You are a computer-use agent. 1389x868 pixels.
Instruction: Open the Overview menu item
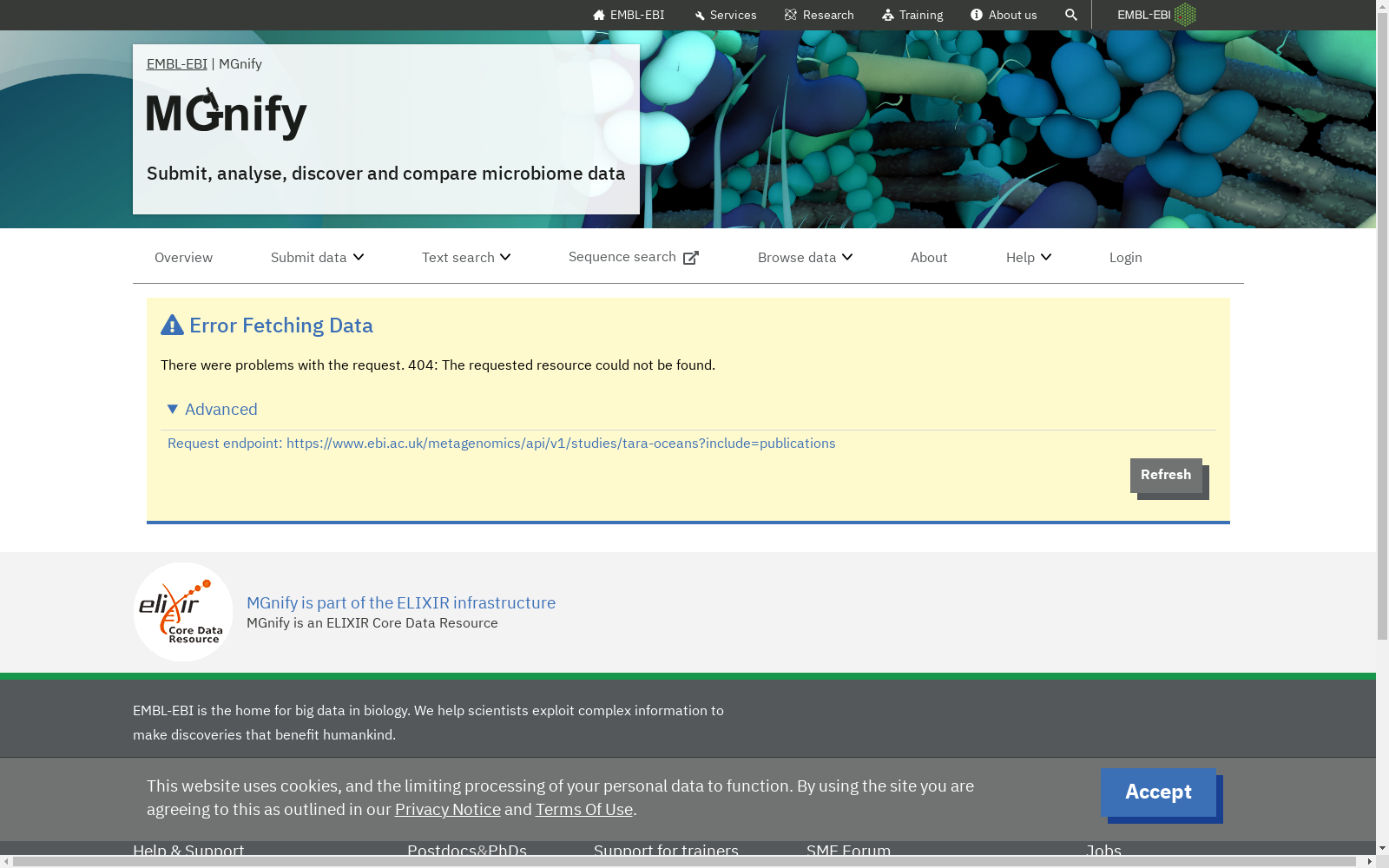coord(183,257)
